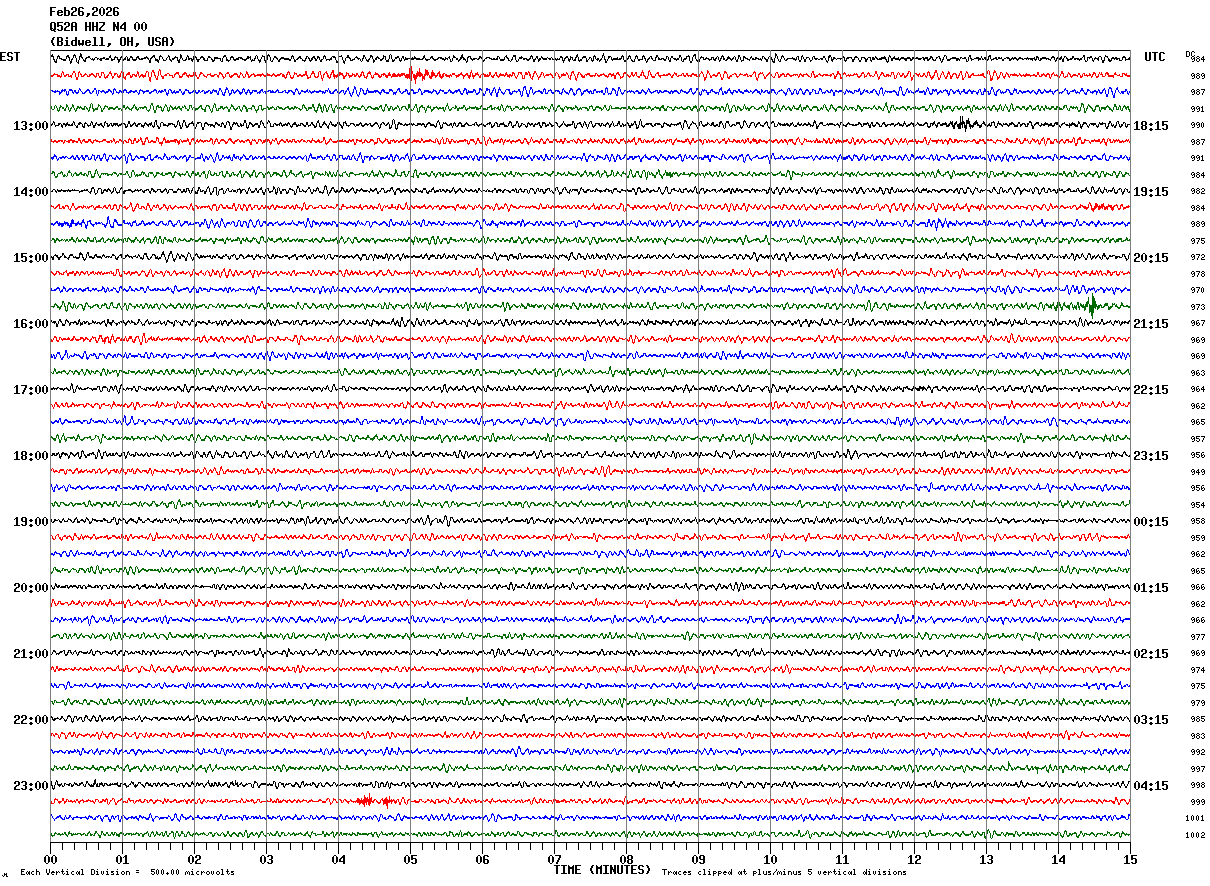This screenshot has height=886, width=1210.
Task: Click the black burst on the 13:00 trace
Action: click(963, 124)
